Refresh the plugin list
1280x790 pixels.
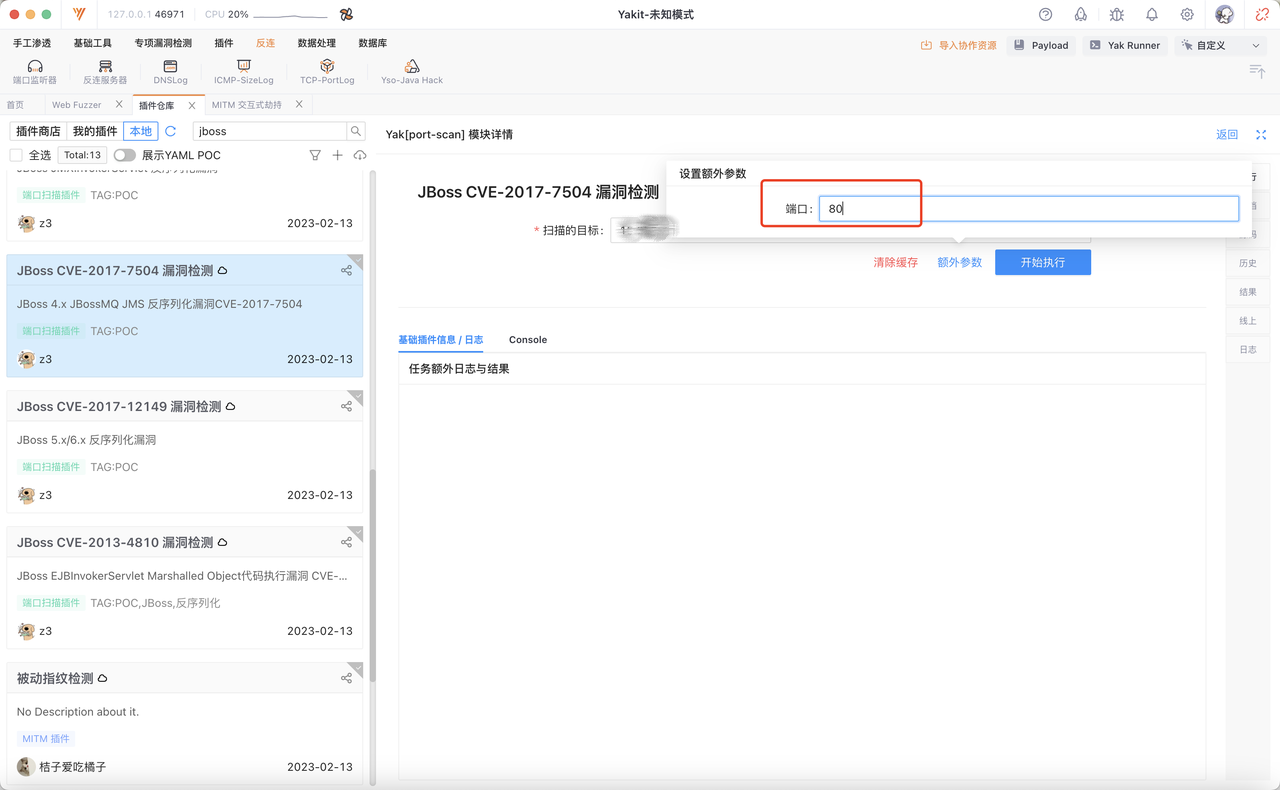171,131
